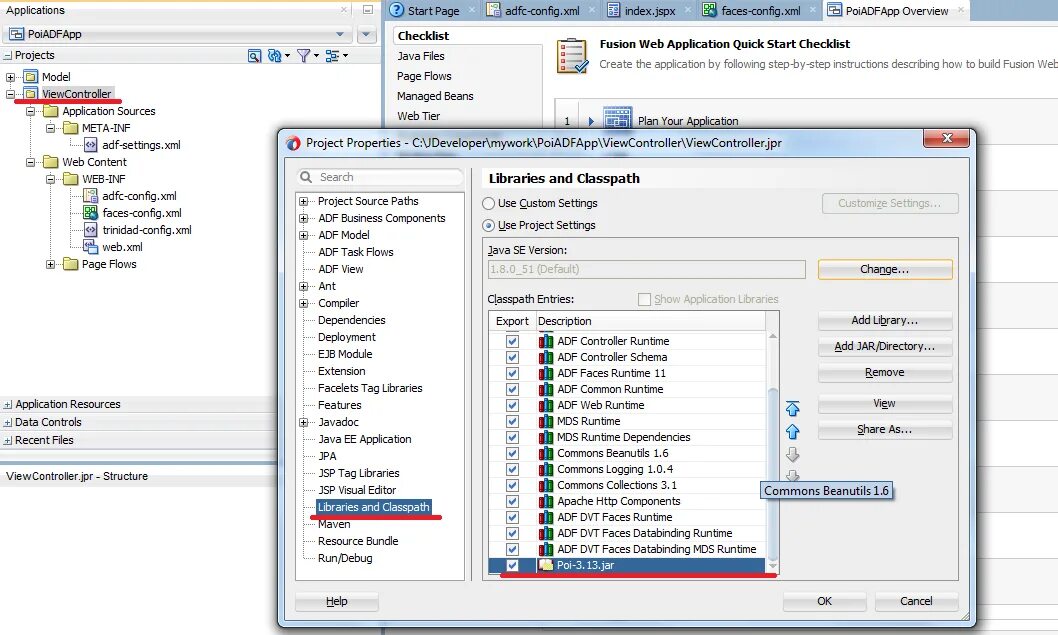Select the adf-settings.xml file icon
The width and height of the screenshot is (1058, 635).
pyautogui.click(x=90, y=145)
